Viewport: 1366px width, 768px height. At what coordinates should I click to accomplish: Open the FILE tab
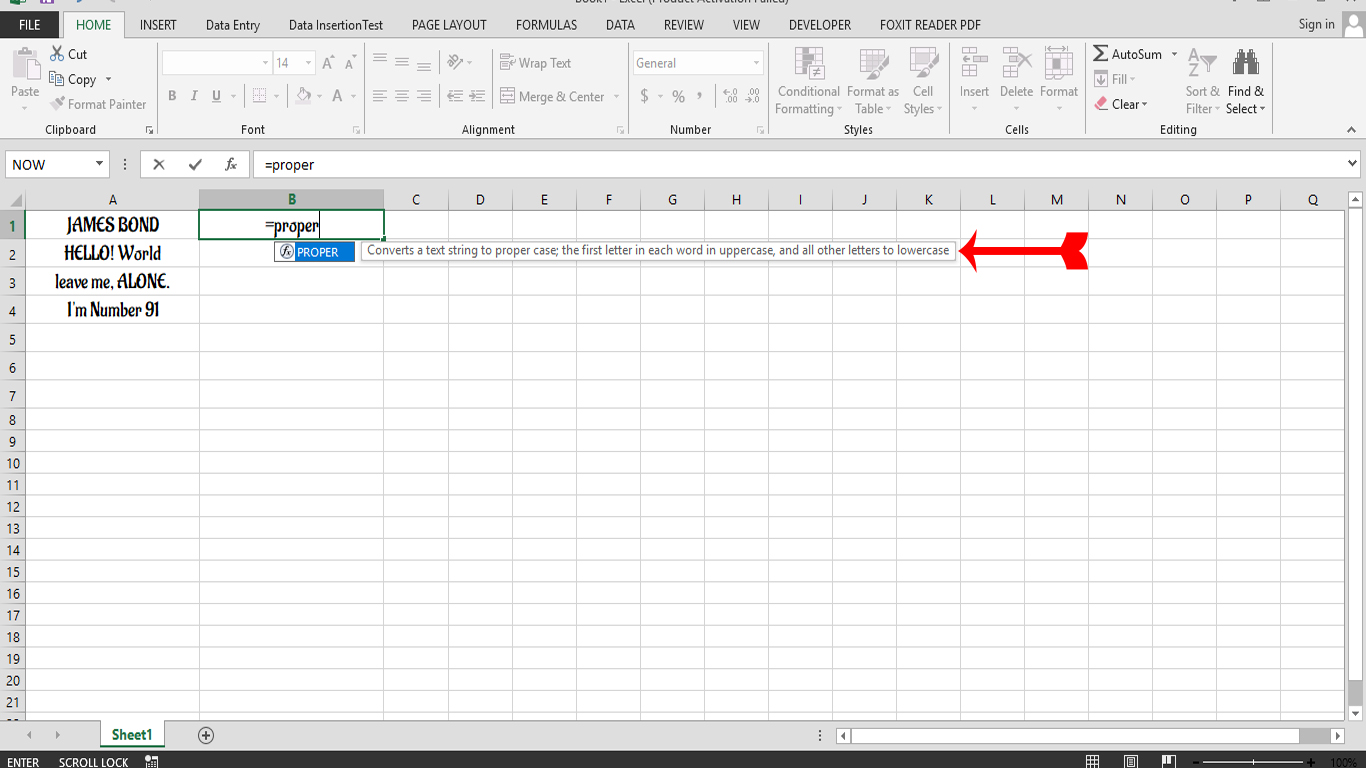click(x=30, y=25)
